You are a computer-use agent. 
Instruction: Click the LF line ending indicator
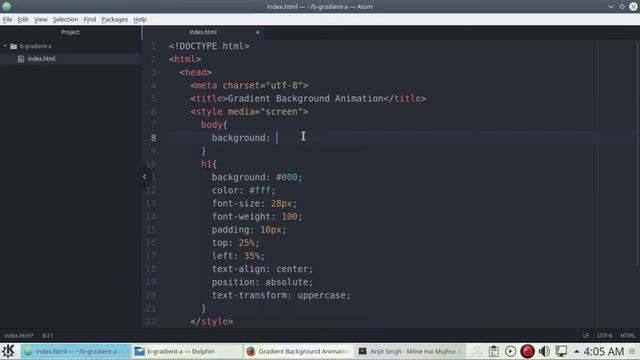tap(586, 336)
